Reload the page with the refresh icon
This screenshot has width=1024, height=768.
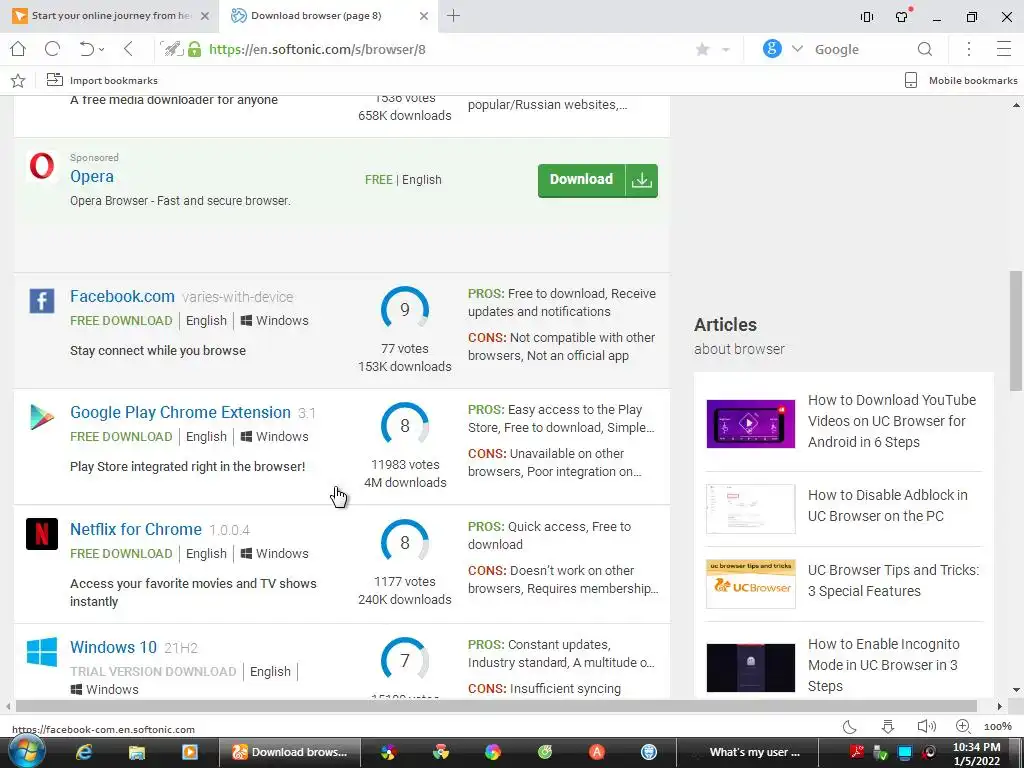[52, 49]
